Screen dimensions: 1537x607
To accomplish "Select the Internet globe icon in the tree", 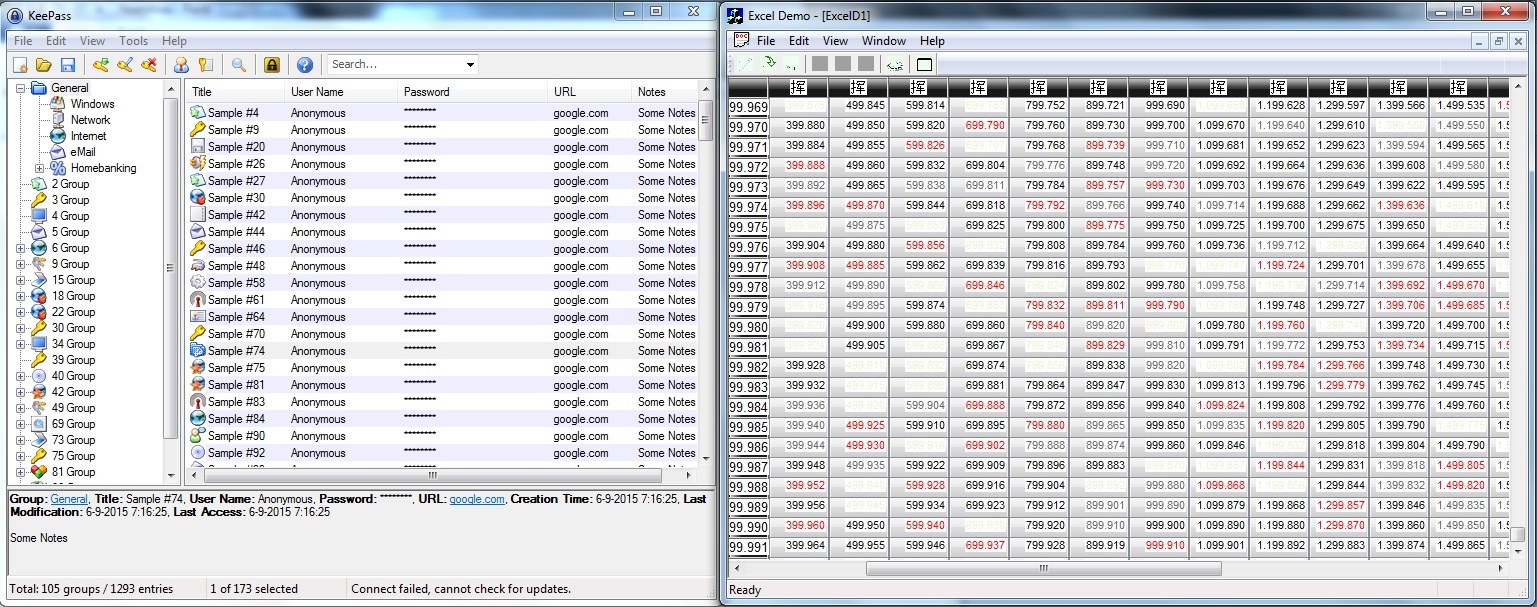I will click(58, 136).
